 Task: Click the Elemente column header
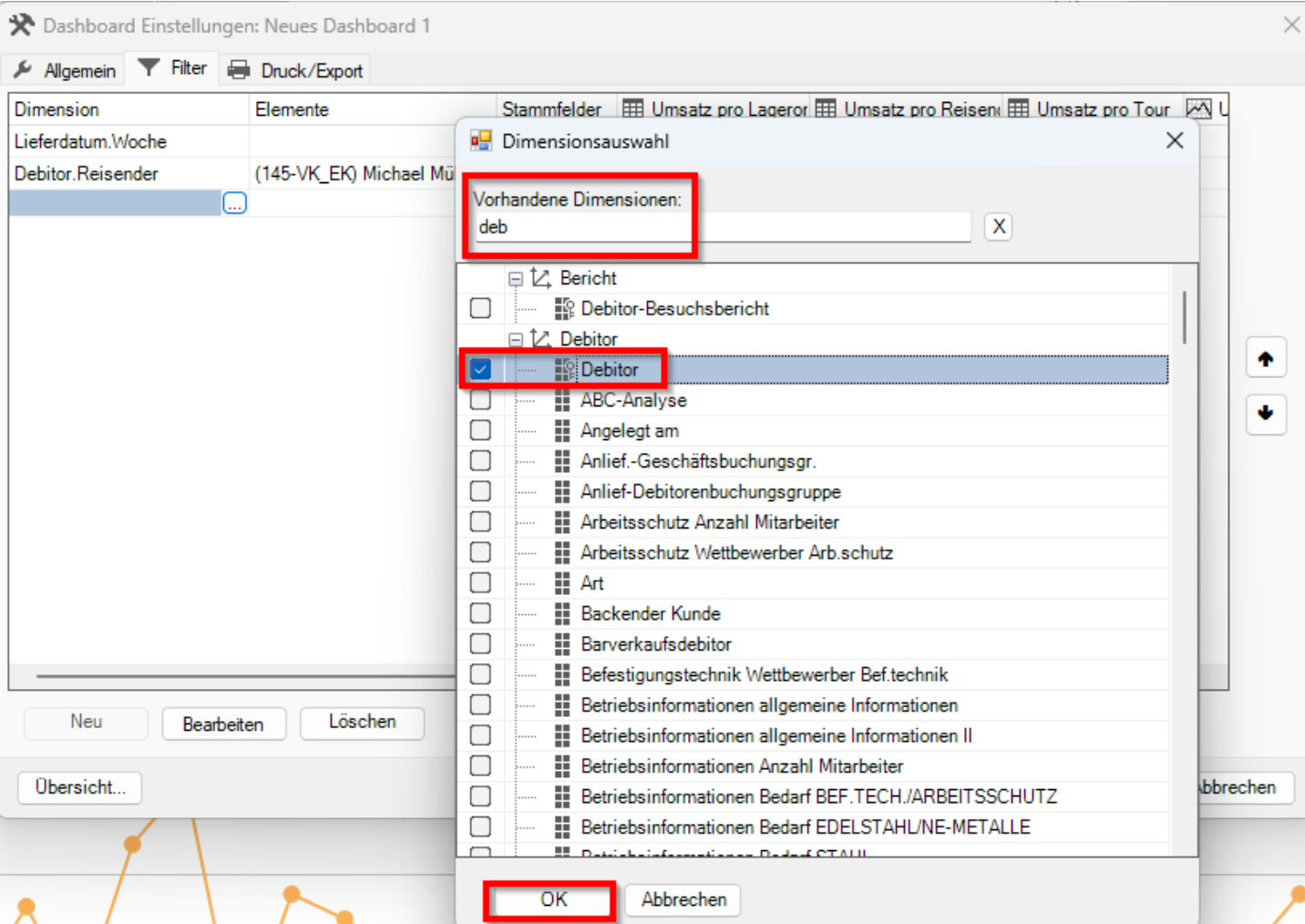[372, 109]
